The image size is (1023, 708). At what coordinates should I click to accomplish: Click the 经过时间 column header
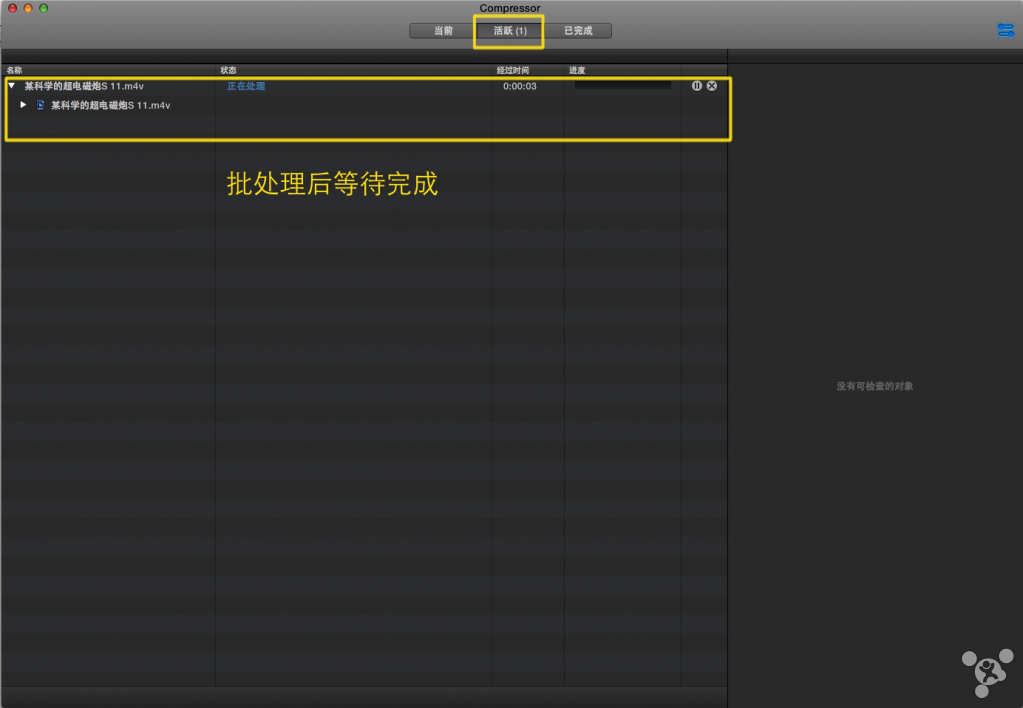pyautogui.click(x=512, y=70)
